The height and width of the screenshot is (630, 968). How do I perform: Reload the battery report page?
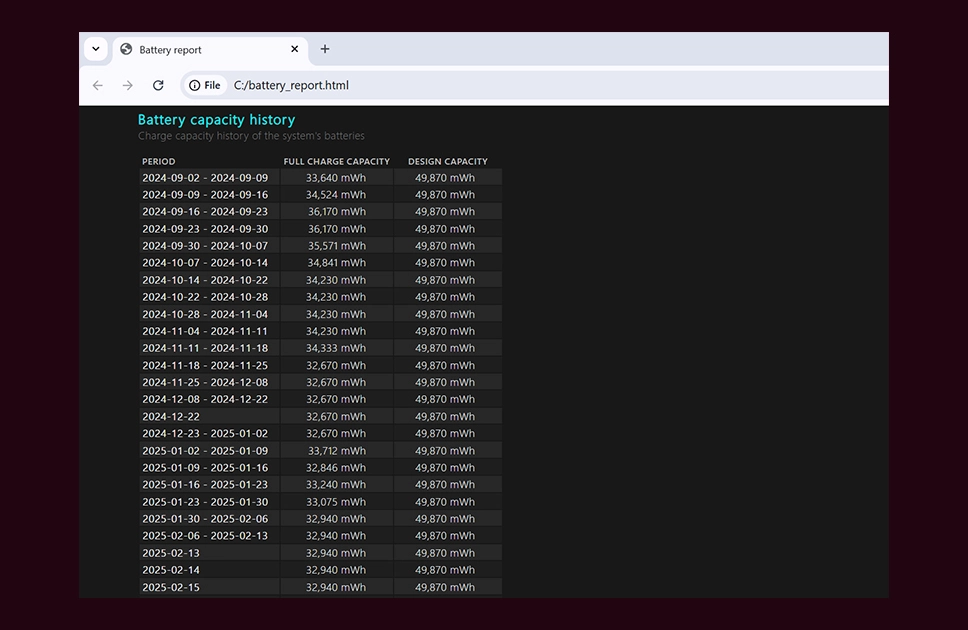click(158, 85)
